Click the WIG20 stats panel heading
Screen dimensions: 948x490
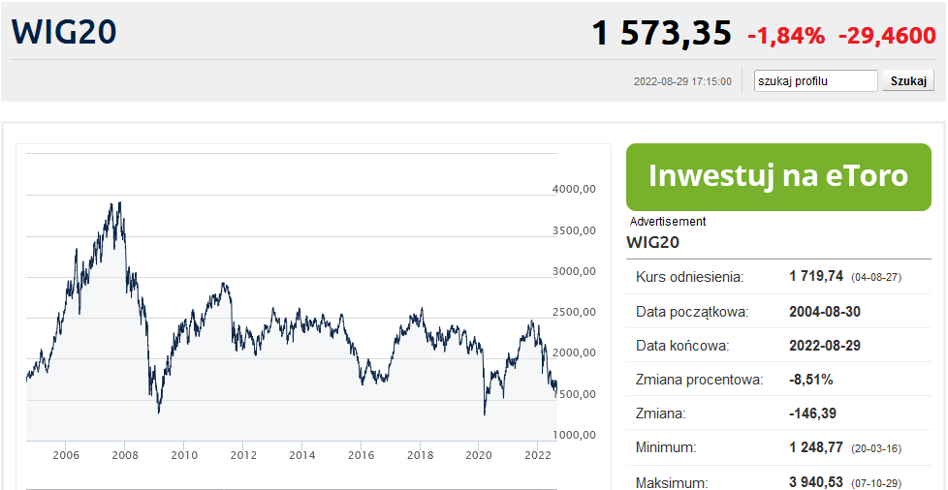[x=653, y=243]
